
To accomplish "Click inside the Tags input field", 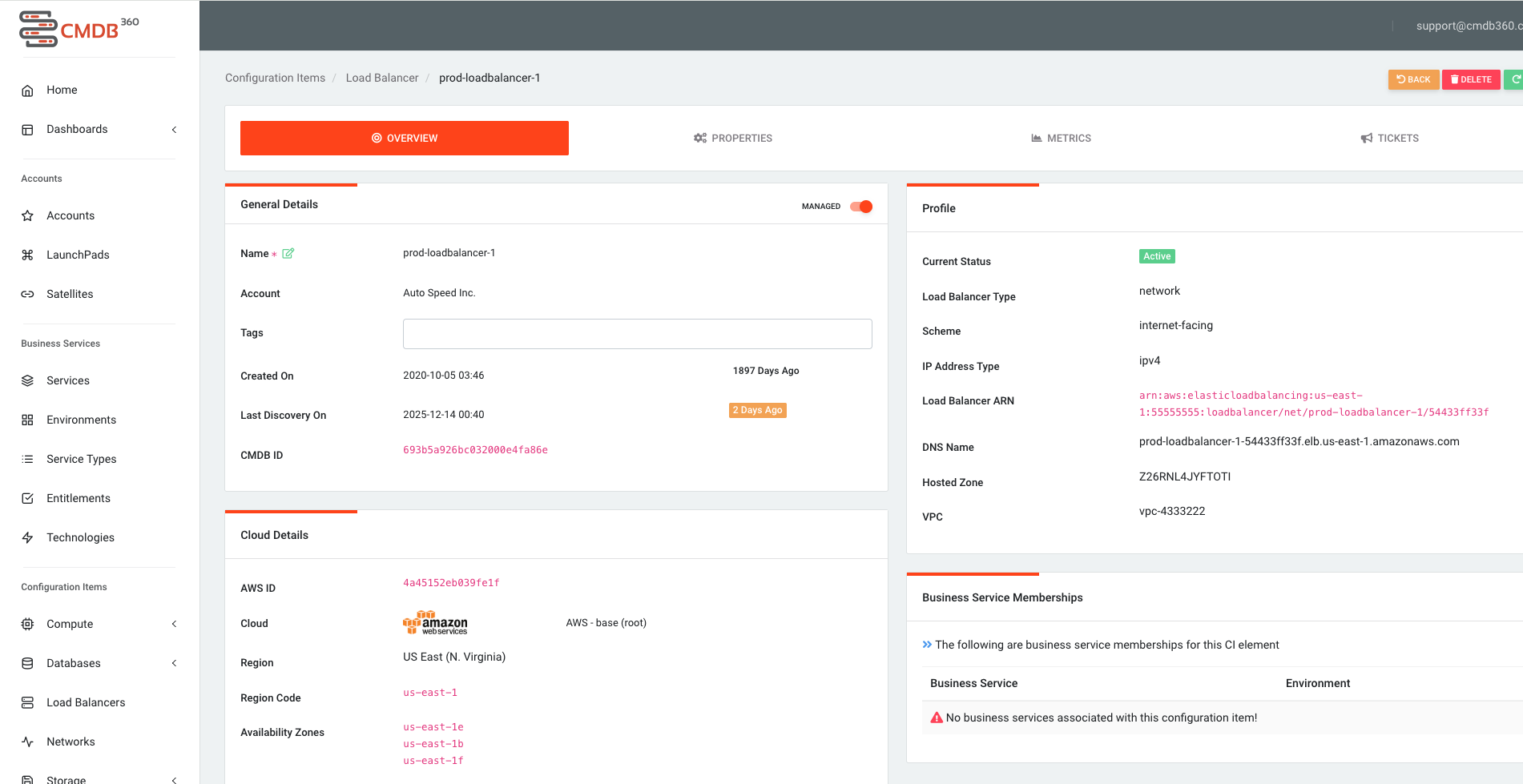I will click(x=637, y=334).
